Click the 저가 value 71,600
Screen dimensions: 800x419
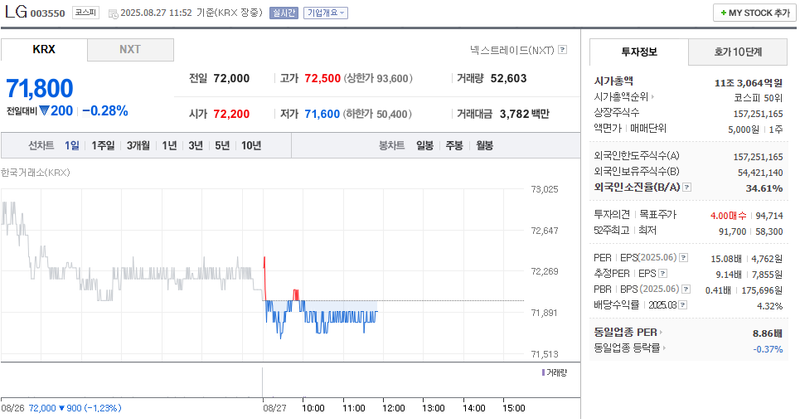click(322, 114)
